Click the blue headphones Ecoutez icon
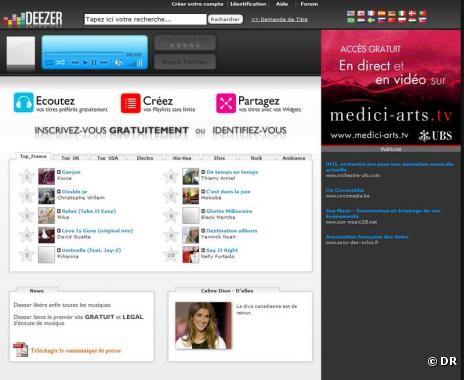The width and height of the screenshot is (464, 380). 24,103
